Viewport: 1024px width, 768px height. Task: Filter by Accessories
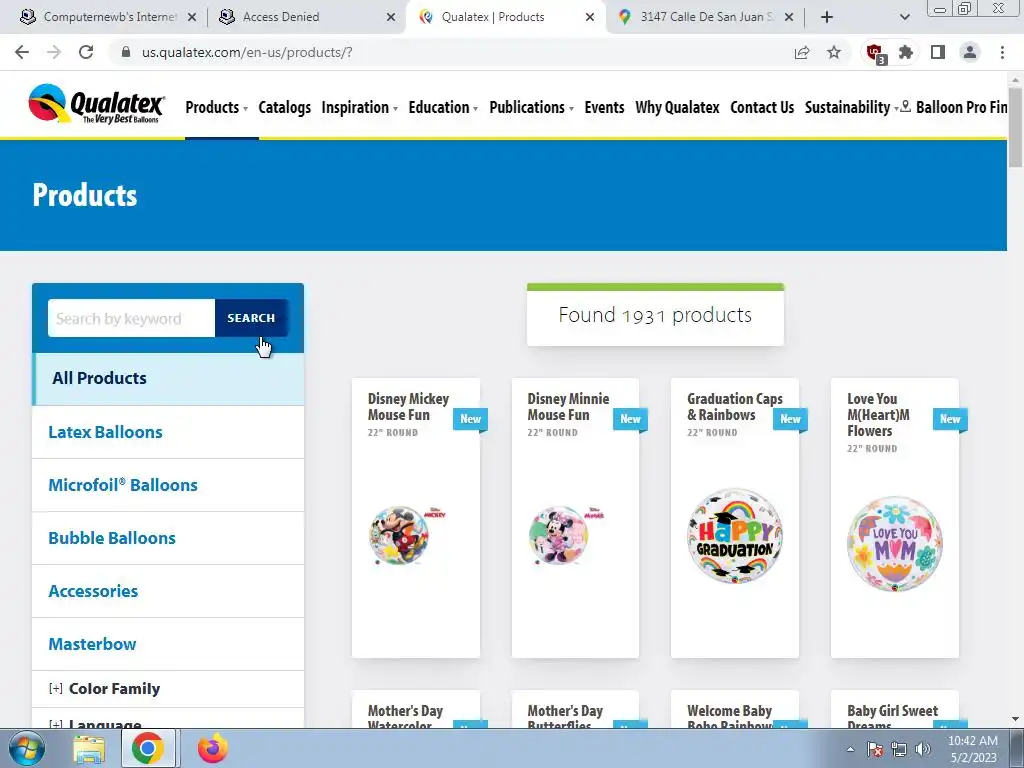coord(168,591)
